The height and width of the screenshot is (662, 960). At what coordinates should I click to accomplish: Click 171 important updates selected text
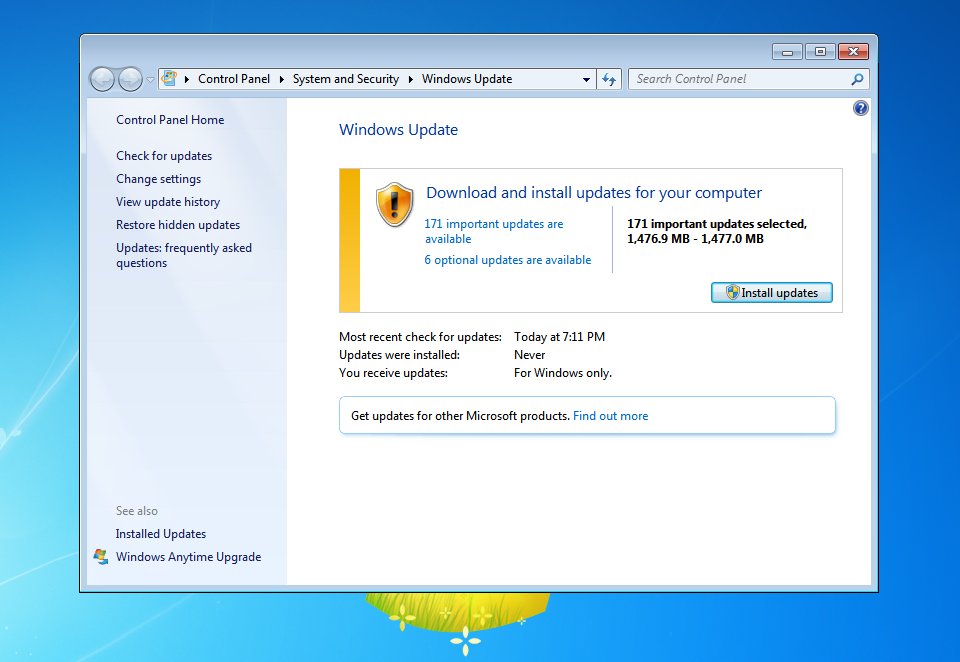tap(716, 231)
